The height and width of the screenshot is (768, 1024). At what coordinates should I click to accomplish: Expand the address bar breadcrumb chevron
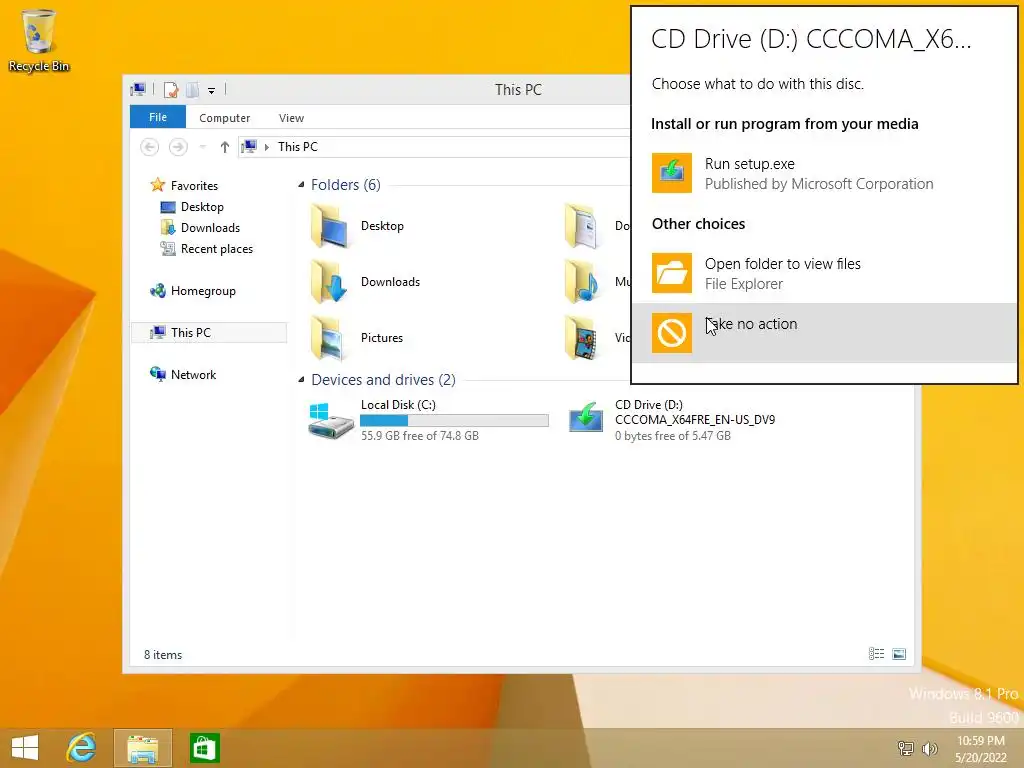[266, 147]
